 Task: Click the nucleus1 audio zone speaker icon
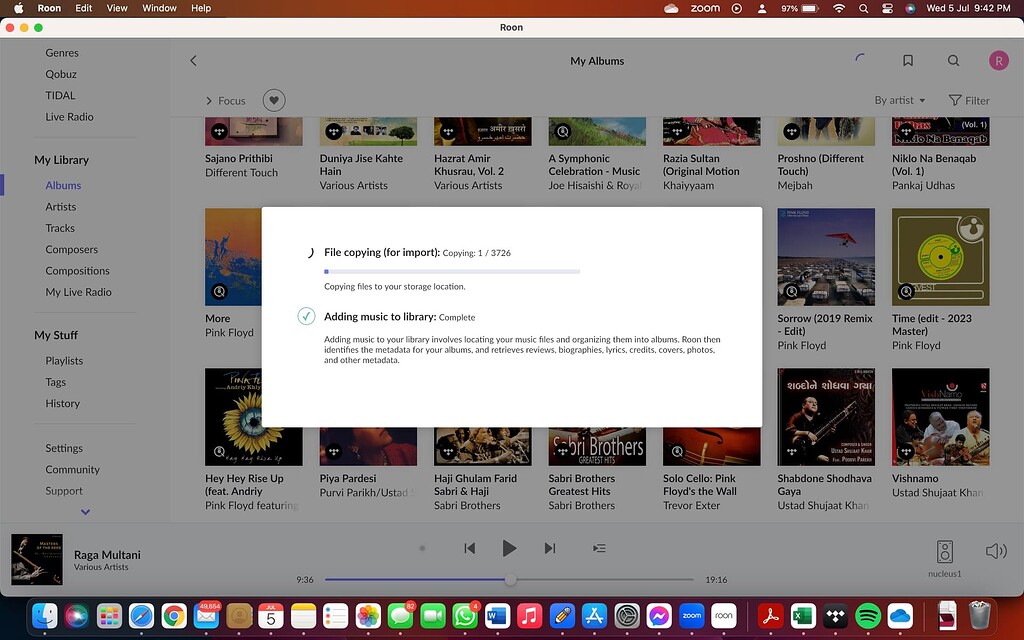945,552
